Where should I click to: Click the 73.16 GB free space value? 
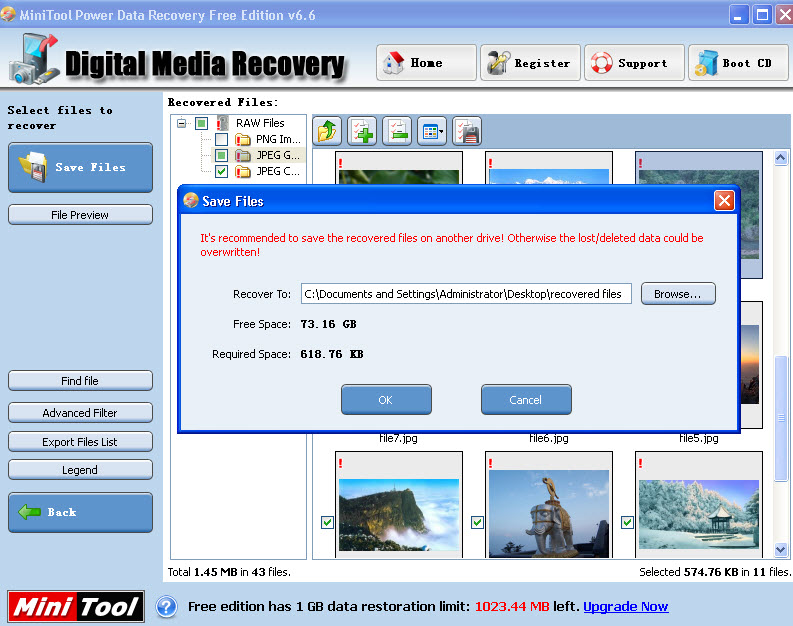328,324
